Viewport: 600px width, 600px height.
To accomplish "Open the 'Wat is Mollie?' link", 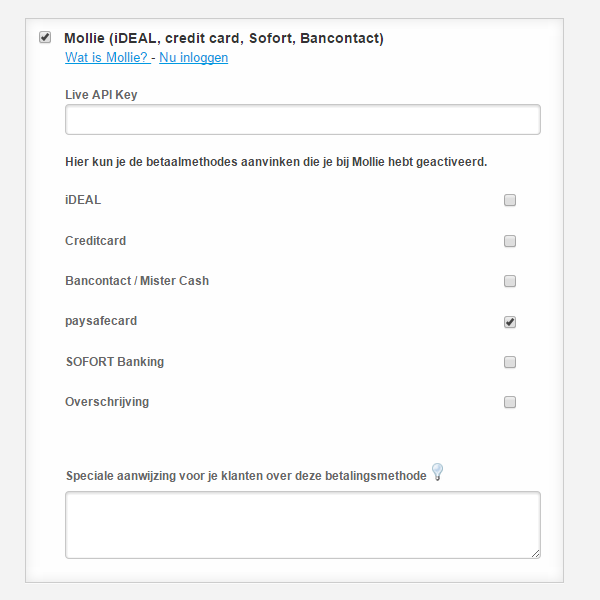I will (x=107, y=57).
